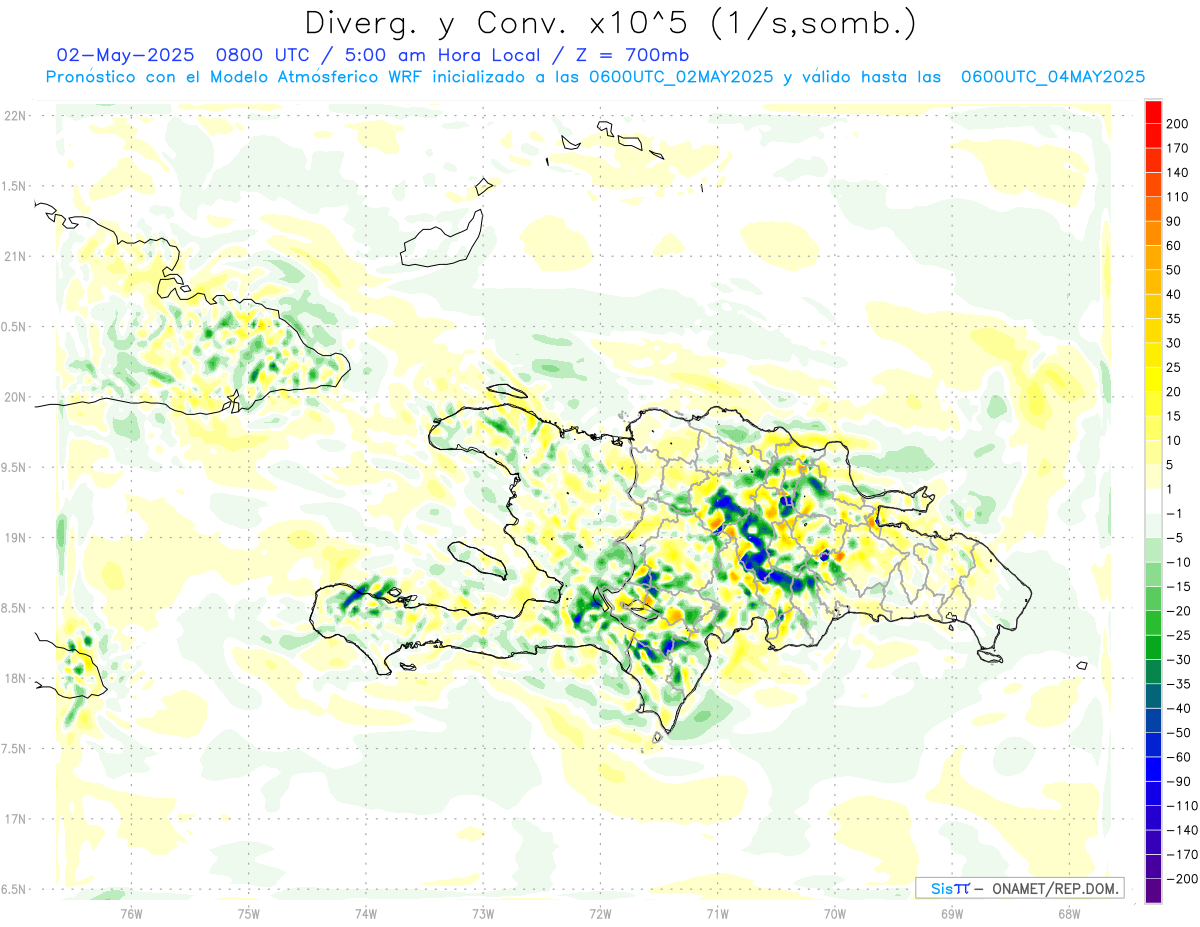The image size is (1200, 927).
Task: Click the "75W" longitude label
Action: [249, 913]
